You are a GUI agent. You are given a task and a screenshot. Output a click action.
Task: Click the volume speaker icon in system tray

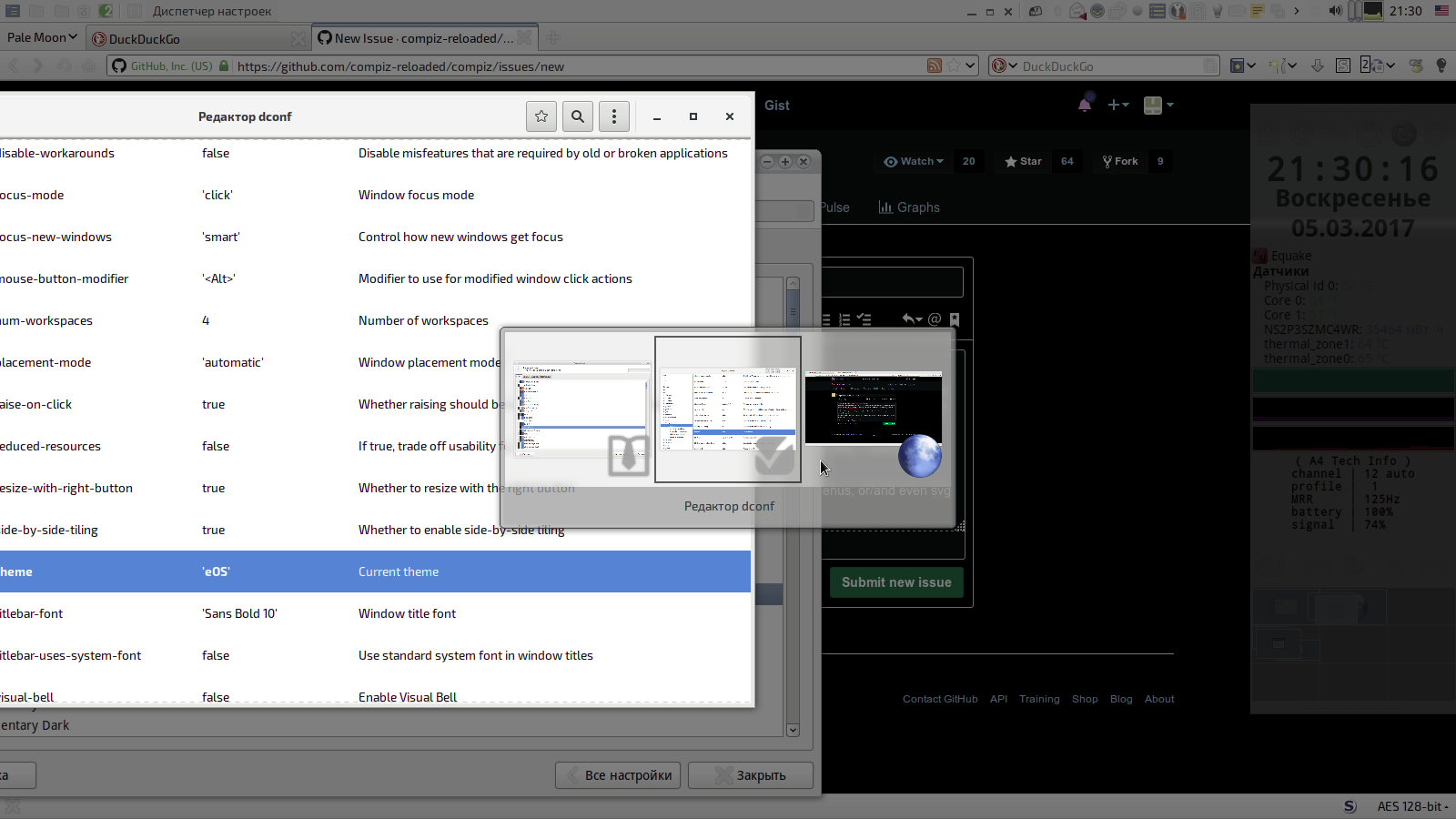1335,11
